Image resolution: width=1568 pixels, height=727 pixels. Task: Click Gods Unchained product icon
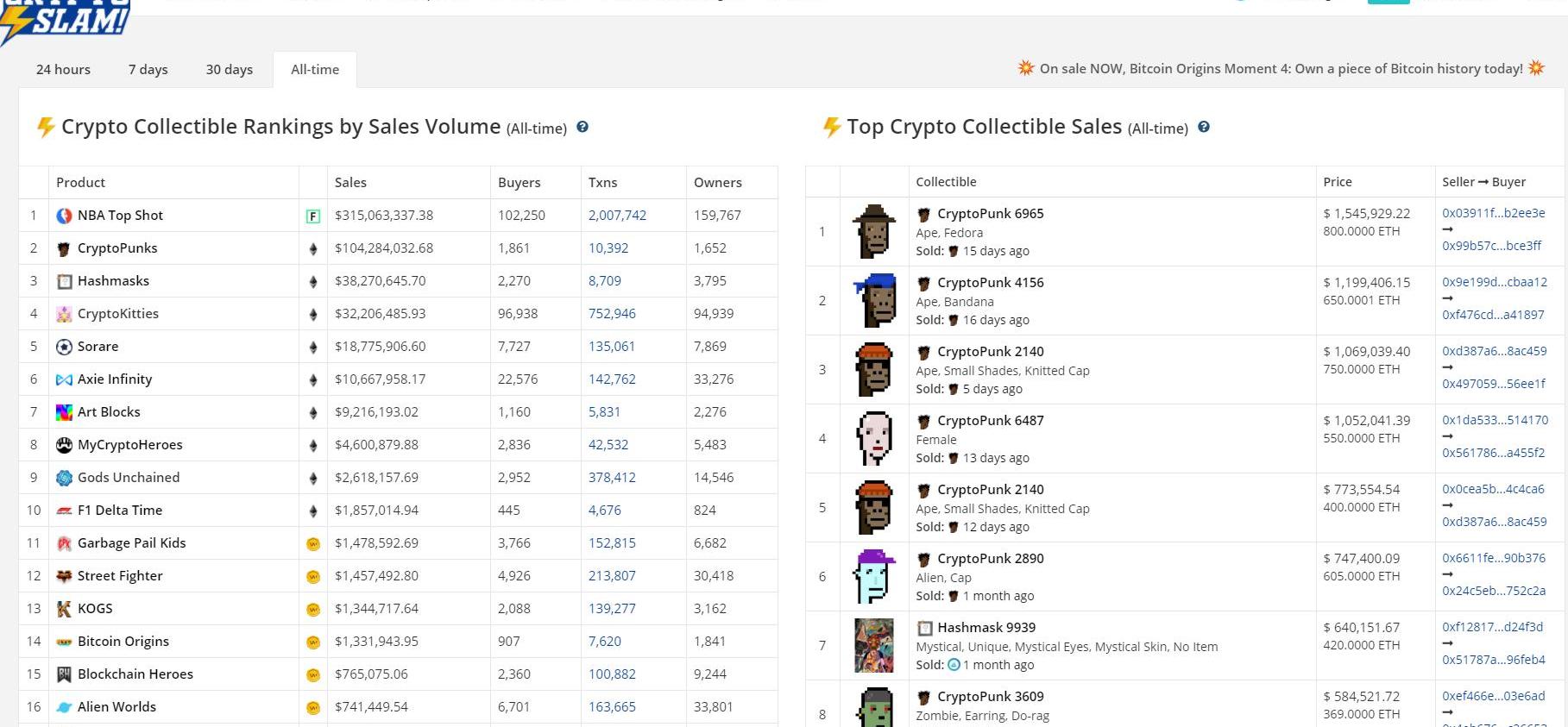tap(64, 478)
